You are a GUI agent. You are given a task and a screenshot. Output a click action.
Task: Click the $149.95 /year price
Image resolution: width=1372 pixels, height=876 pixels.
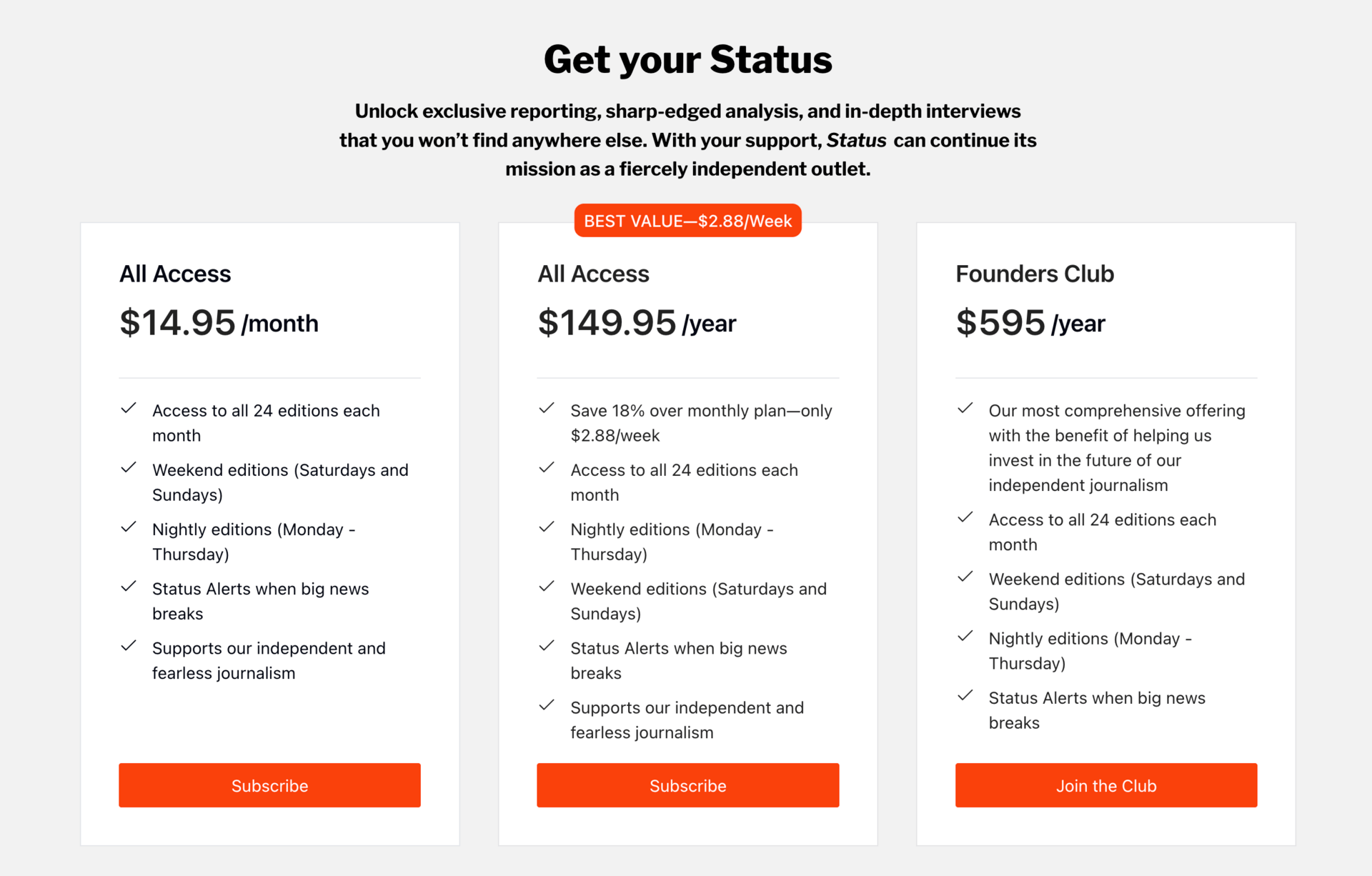tap(637, 323)
